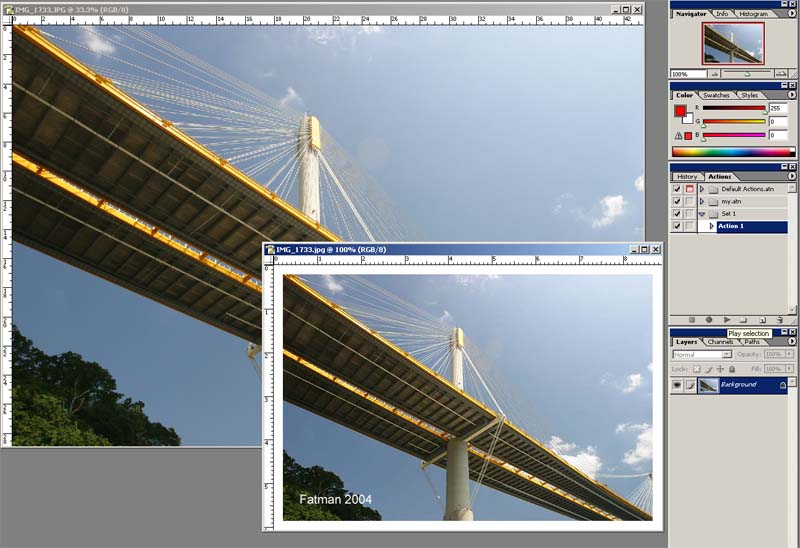Click the Set 1 folder icon
Viewport: 800px width, 548px height.
(714, 214)
